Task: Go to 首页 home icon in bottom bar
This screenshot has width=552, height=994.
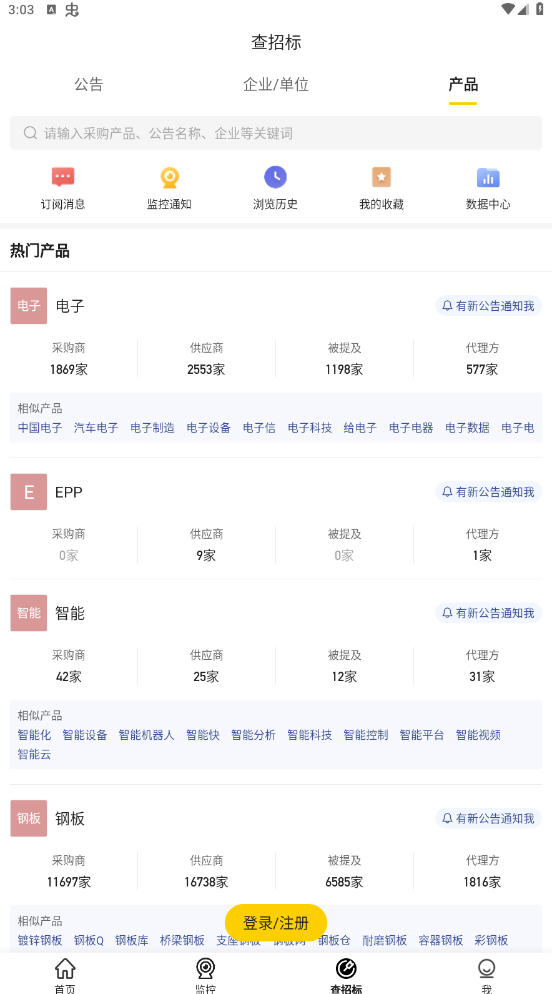Action: point(65,969)
